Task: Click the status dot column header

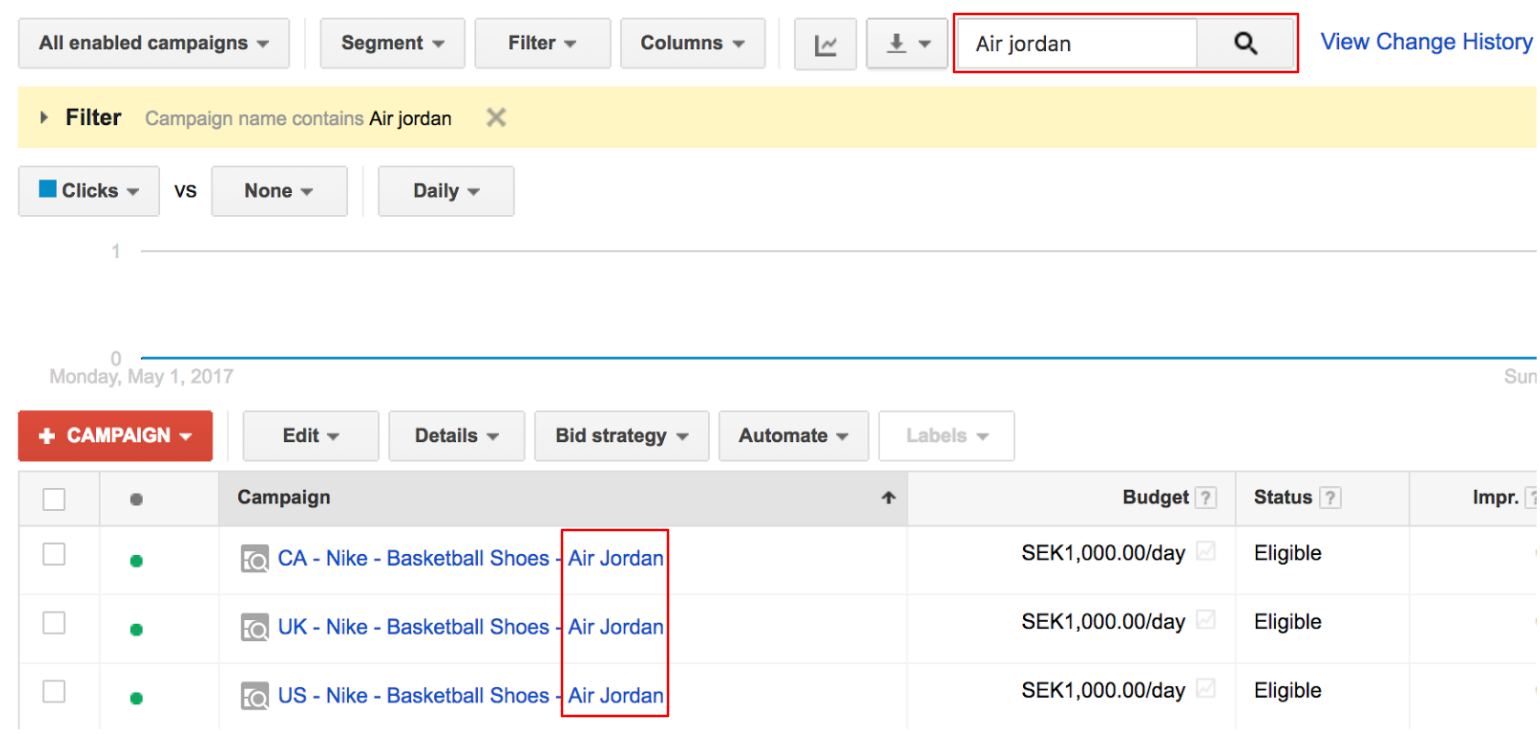Action: (136, 499)
